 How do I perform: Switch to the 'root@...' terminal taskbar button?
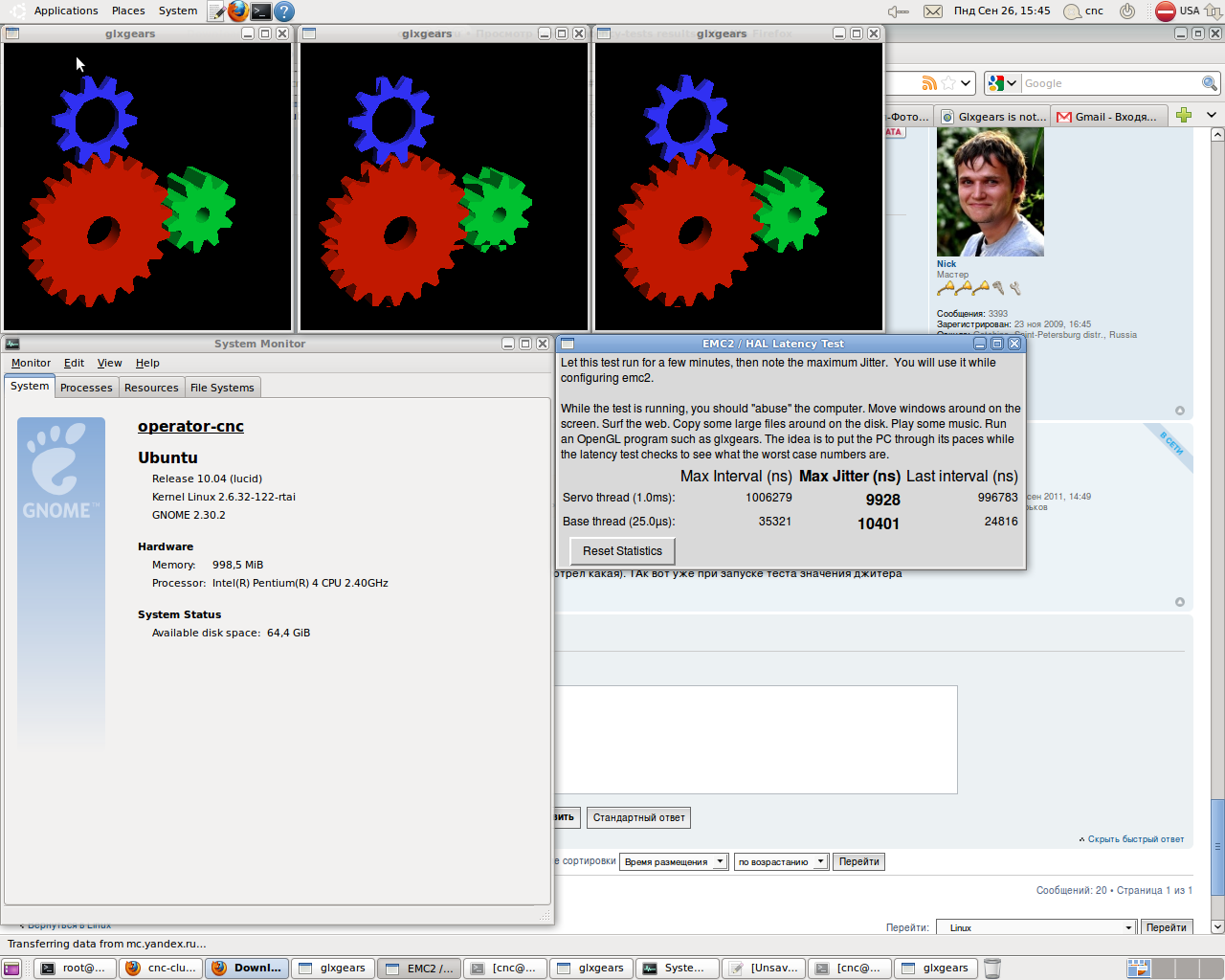pos(75,969)
